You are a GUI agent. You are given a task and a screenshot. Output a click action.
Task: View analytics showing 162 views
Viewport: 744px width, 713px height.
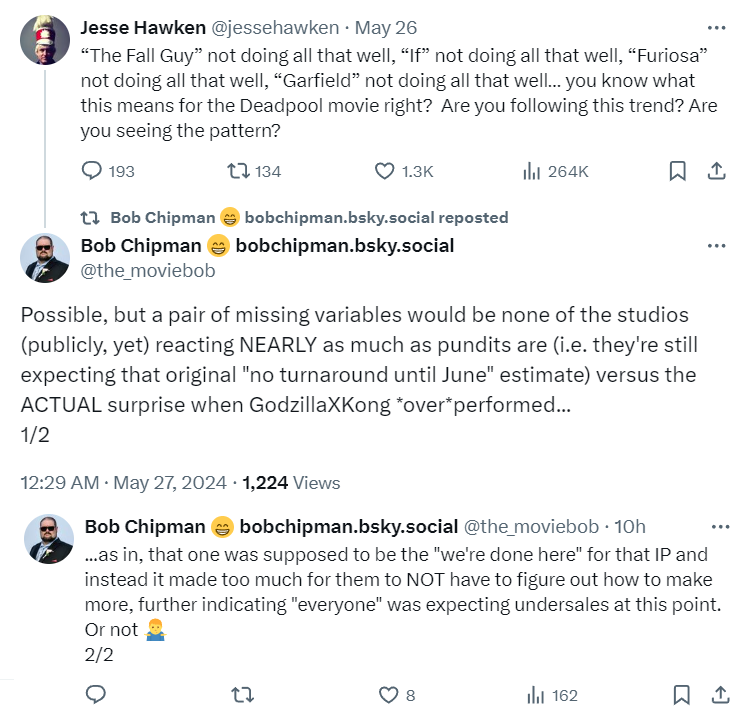tap(536, 694)
